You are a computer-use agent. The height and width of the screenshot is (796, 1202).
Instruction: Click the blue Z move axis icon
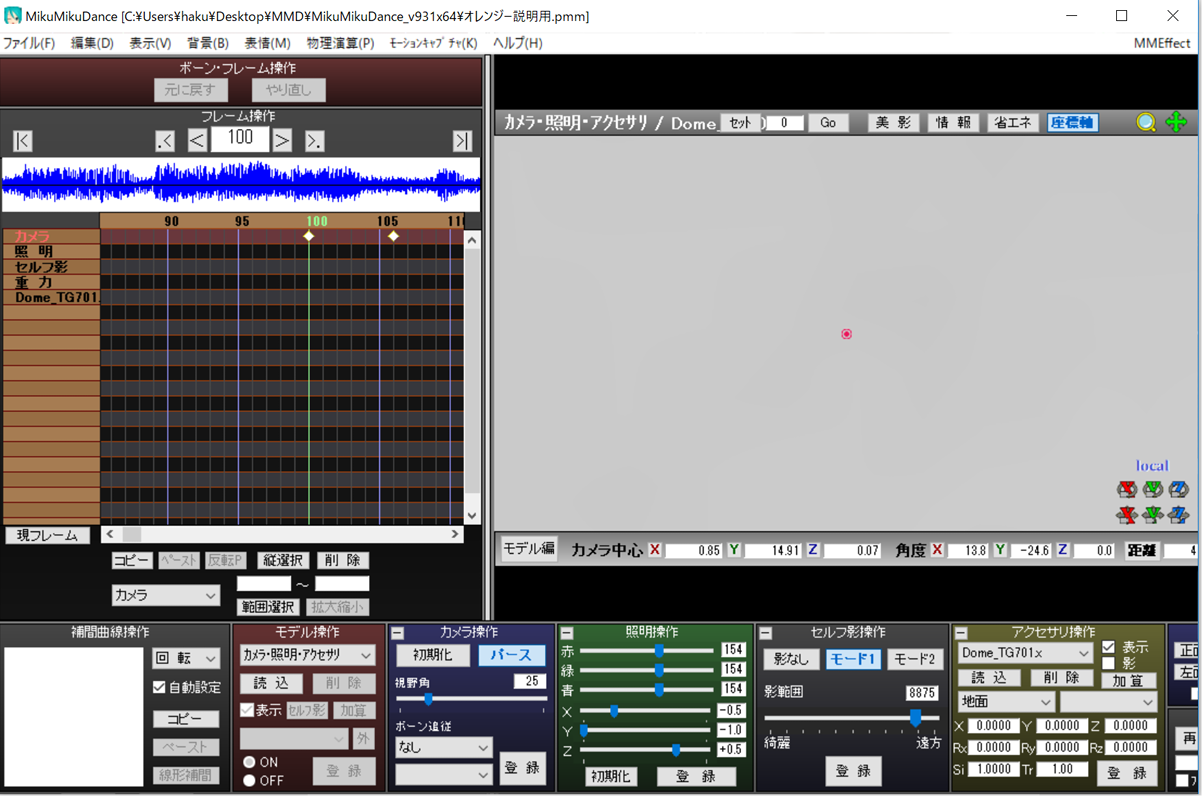pos(1179,515)
